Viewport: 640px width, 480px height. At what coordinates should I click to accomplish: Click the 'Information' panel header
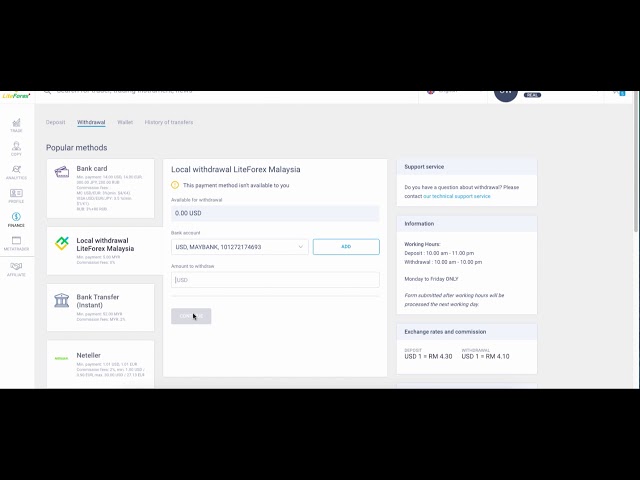pos(467,224)
